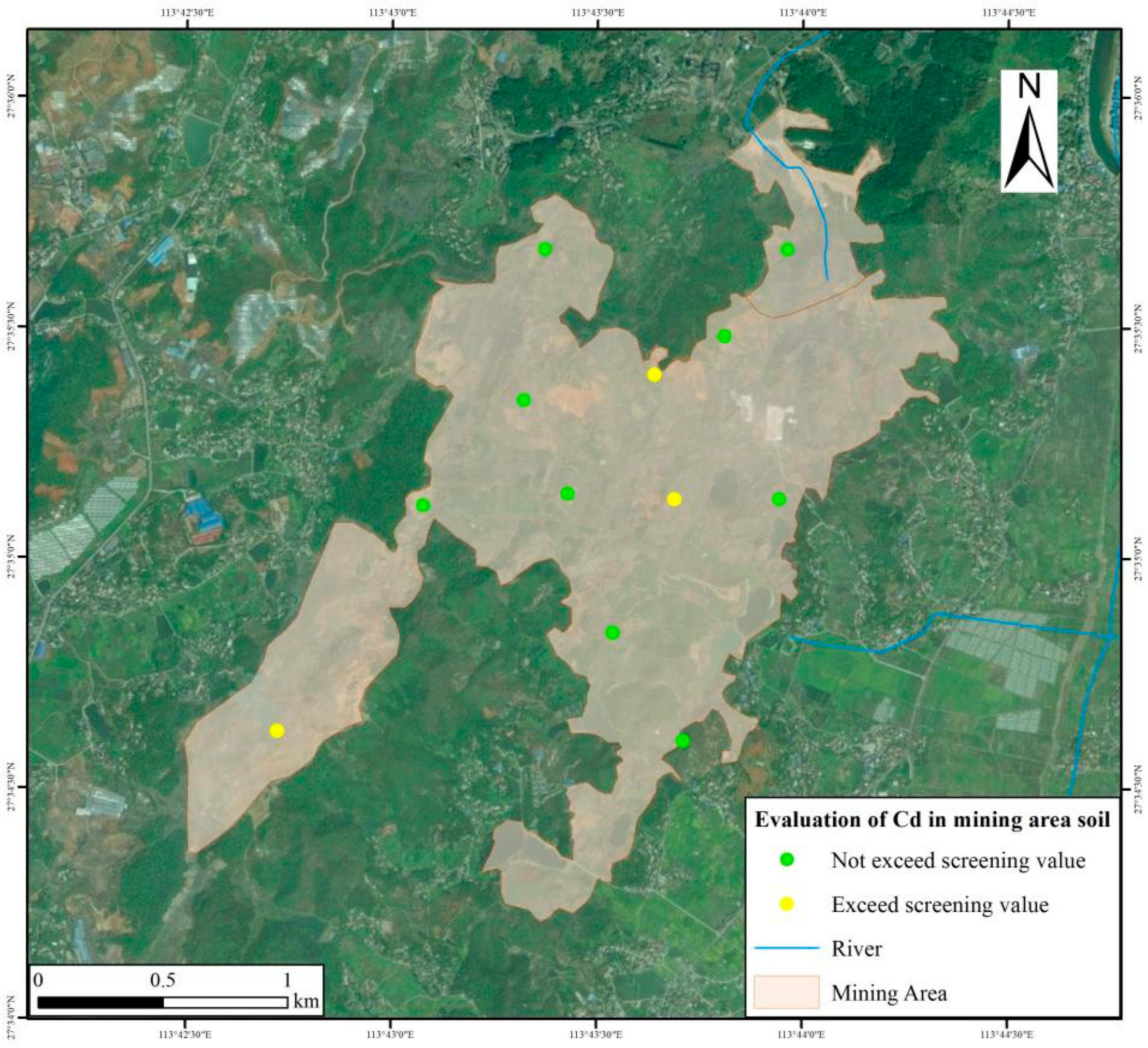Click the green point at top-left mining lobe

(545, 249)
